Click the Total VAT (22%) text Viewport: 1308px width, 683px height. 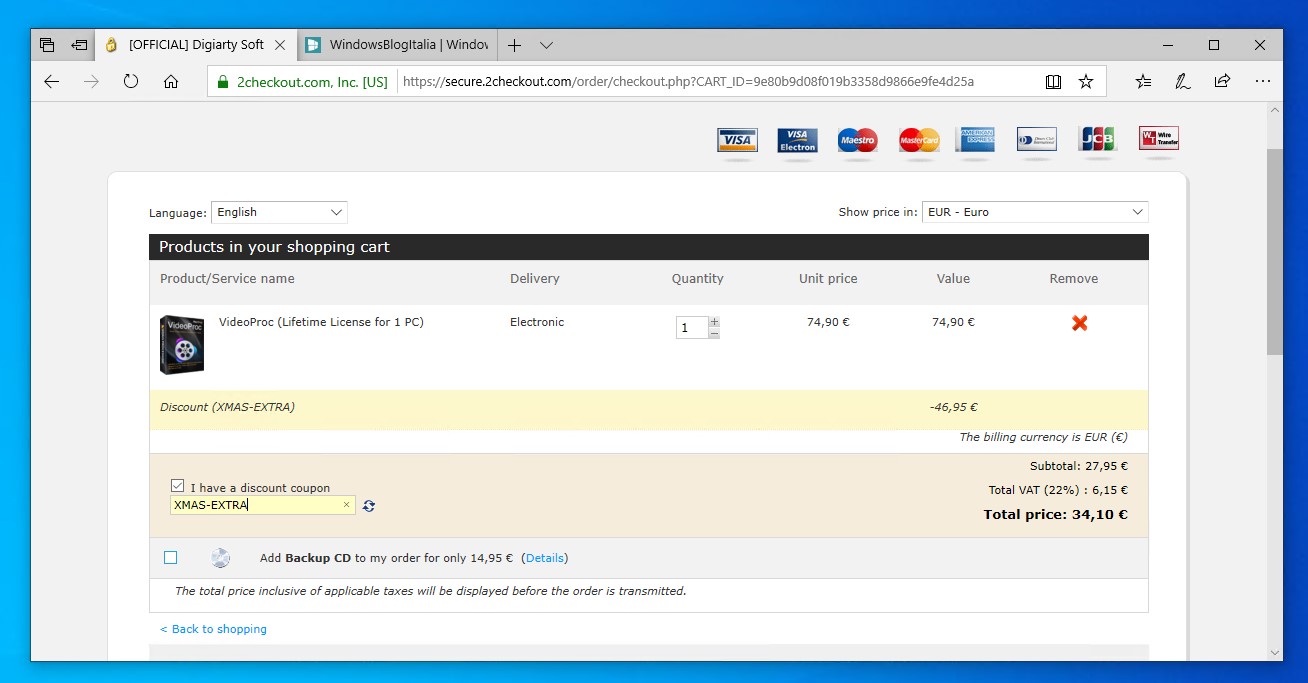(x=1036, y=490)
